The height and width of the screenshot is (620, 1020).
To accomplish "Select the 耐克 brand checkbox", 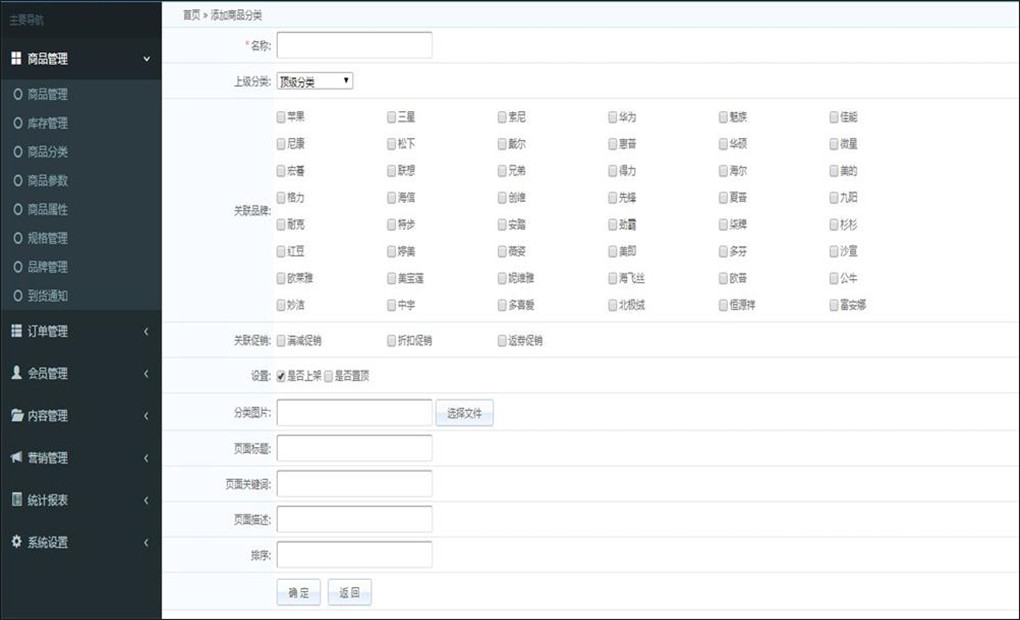I will point(281,224).
